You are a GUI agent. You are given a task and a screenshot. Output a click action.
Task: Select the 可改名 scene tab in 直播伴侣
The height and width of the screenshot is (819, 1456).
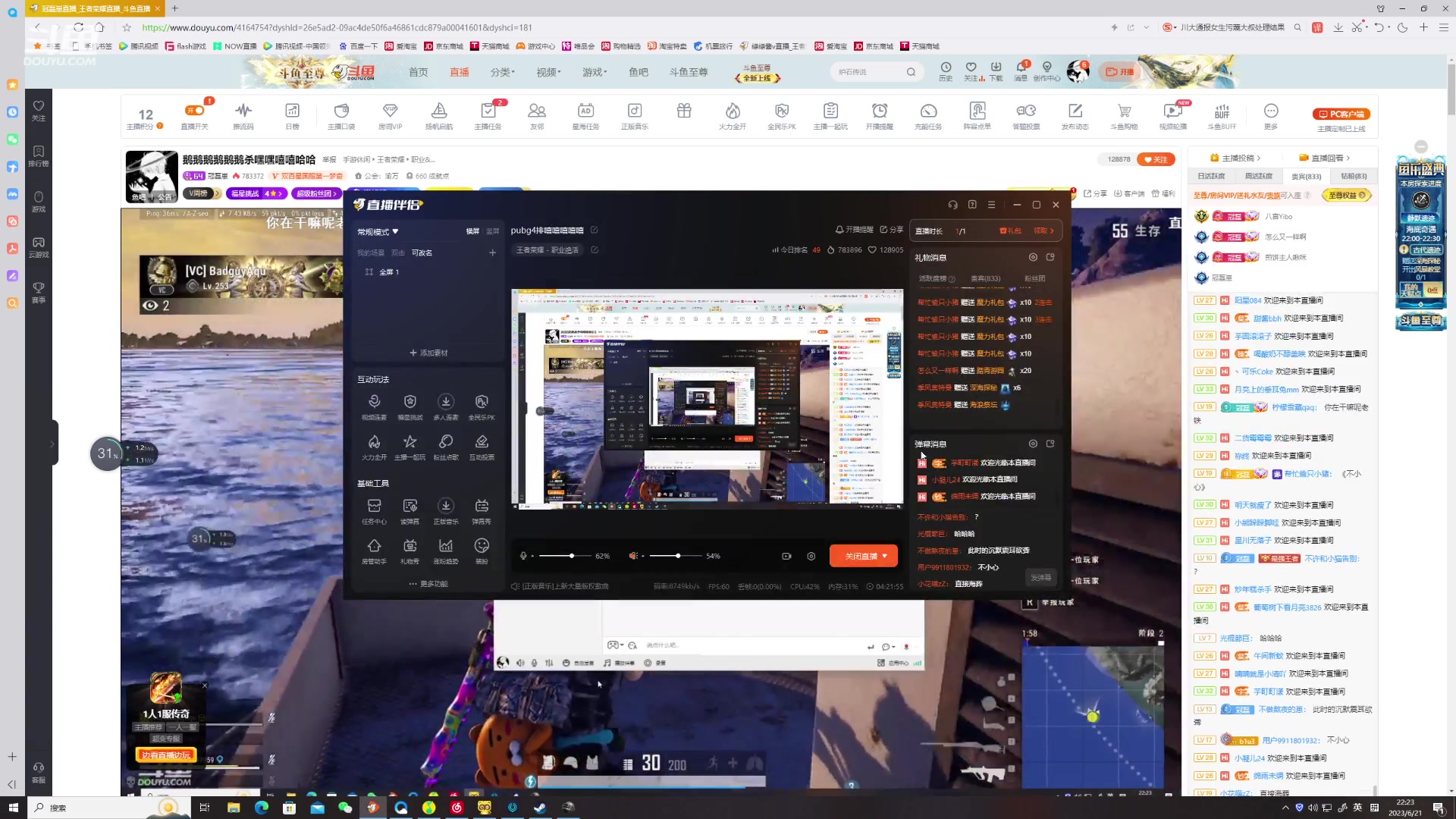pyautogui.click(x=422, y=253)
